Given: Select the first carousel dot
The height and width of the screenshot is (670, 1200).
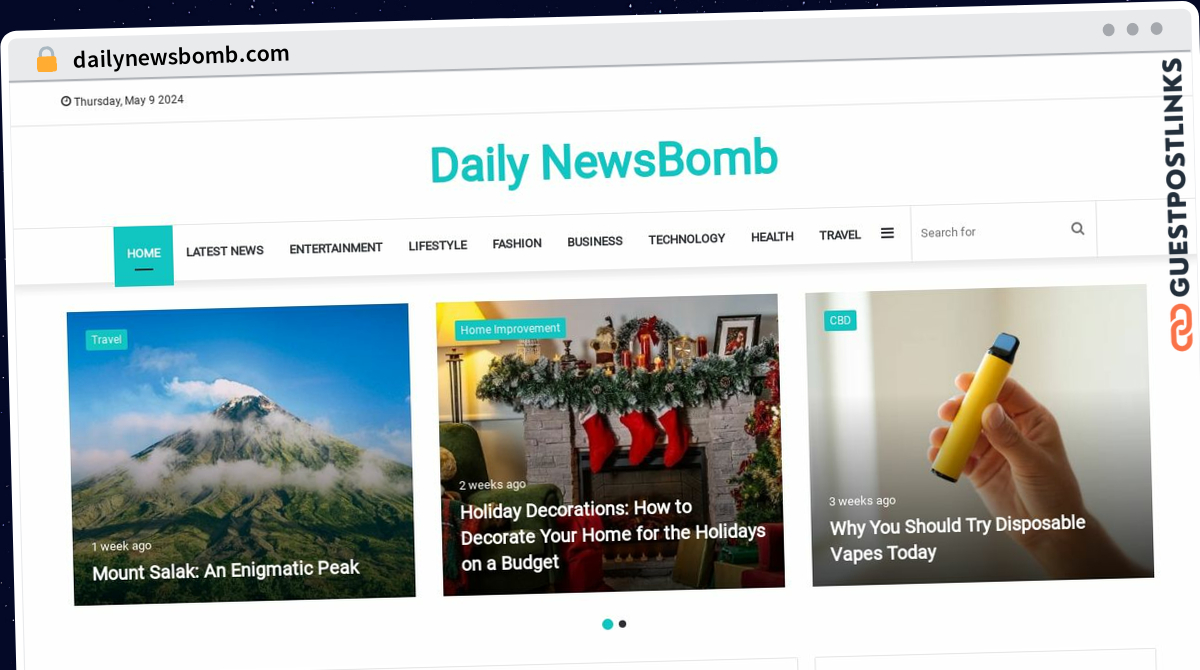Looking at the screenshot, I should (607, 624).
